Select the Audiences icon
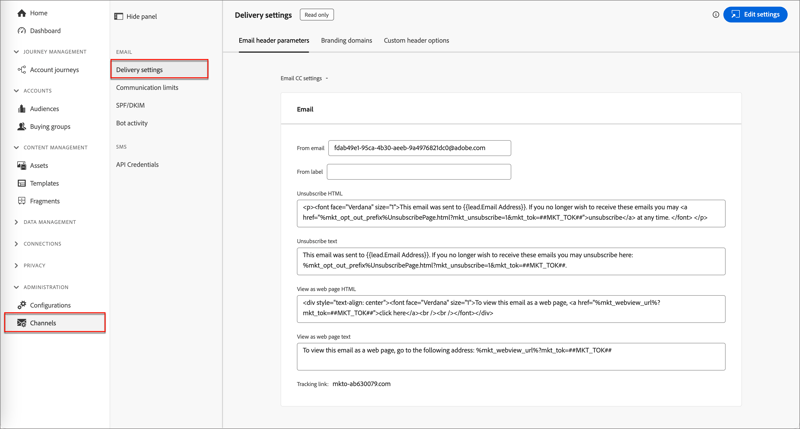This screenshot has height=429, width=800. tap(22, 109)
